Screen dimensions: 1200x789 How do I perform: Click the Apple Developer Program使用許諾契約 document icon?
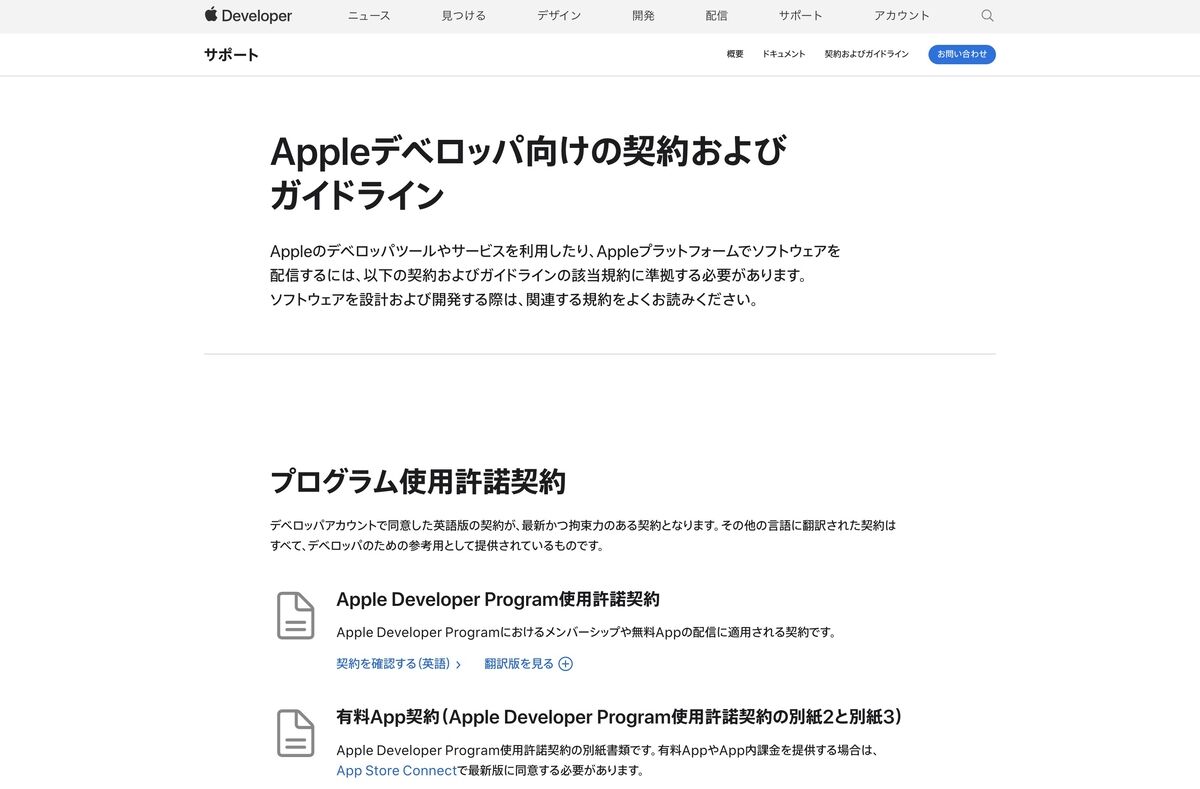coord(295,615)
